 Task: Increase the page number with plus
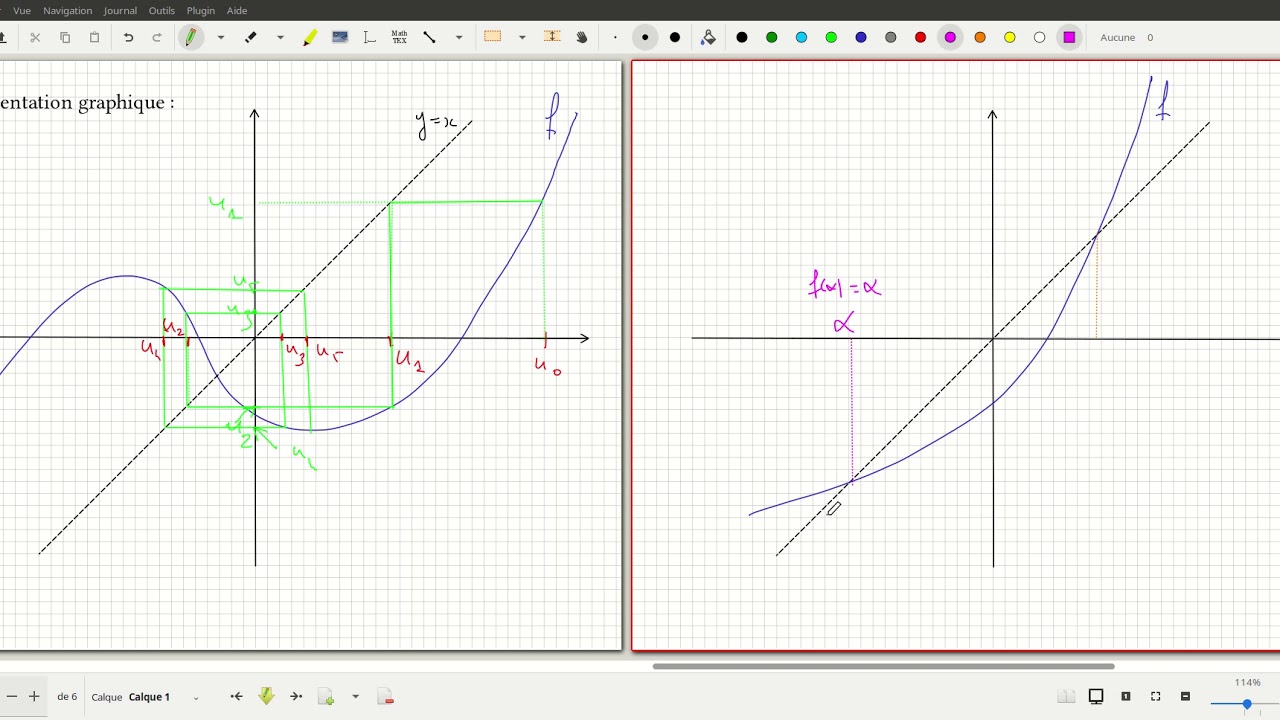pos(34,697)
